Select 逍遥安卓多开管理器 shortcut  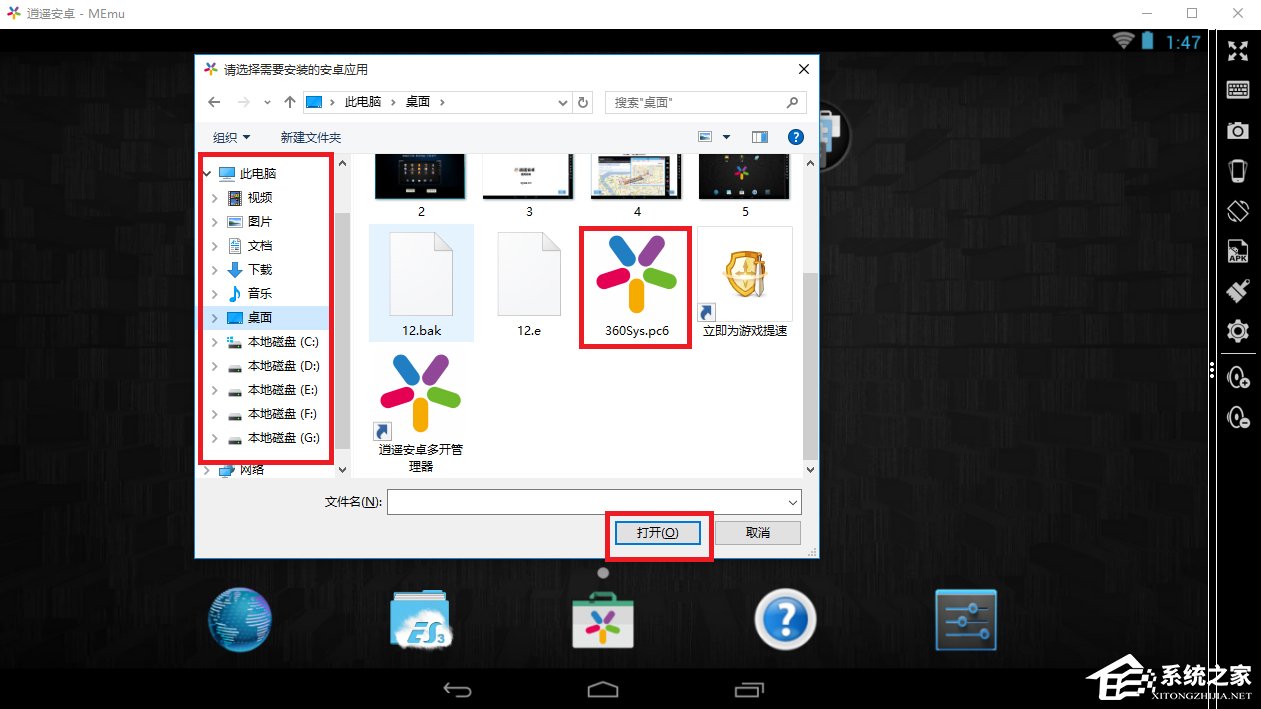click(421, 412)
